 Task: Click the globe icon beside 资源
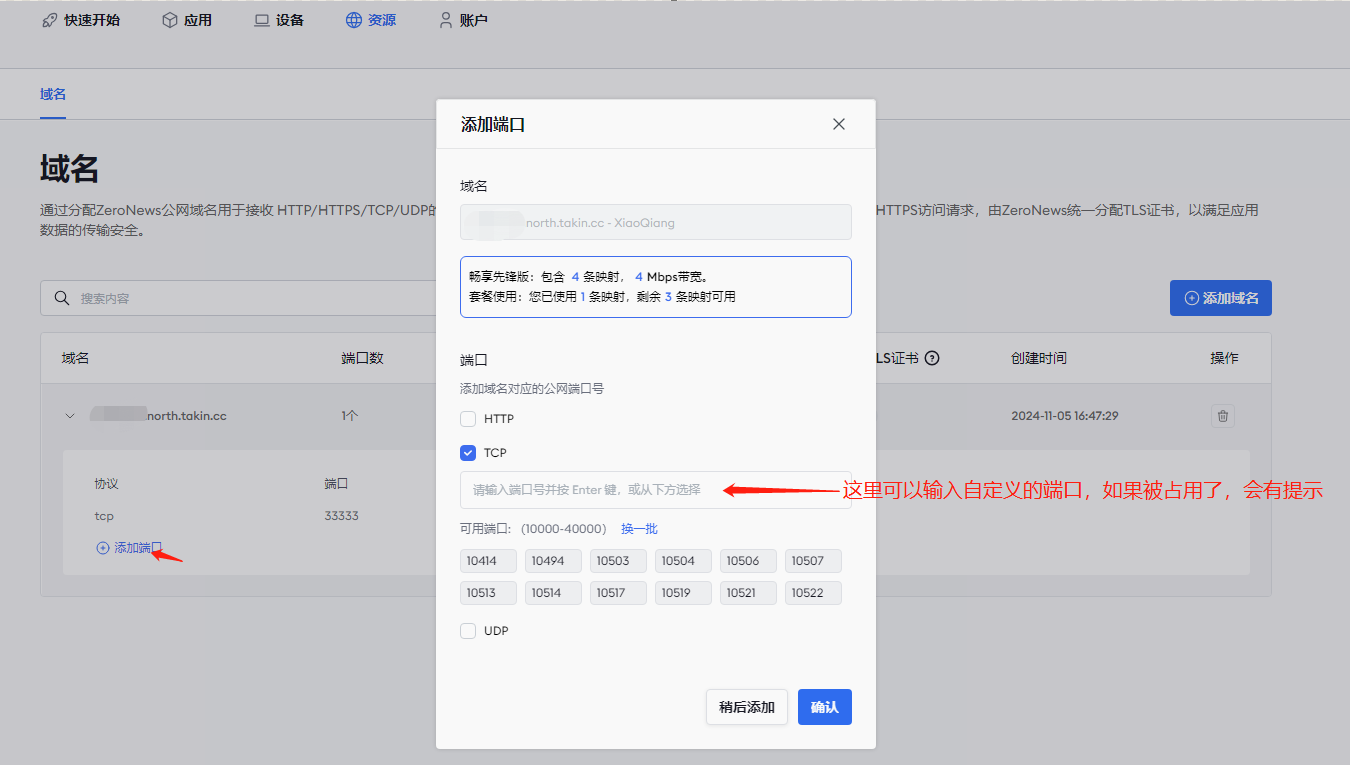(x=354, y=20)
